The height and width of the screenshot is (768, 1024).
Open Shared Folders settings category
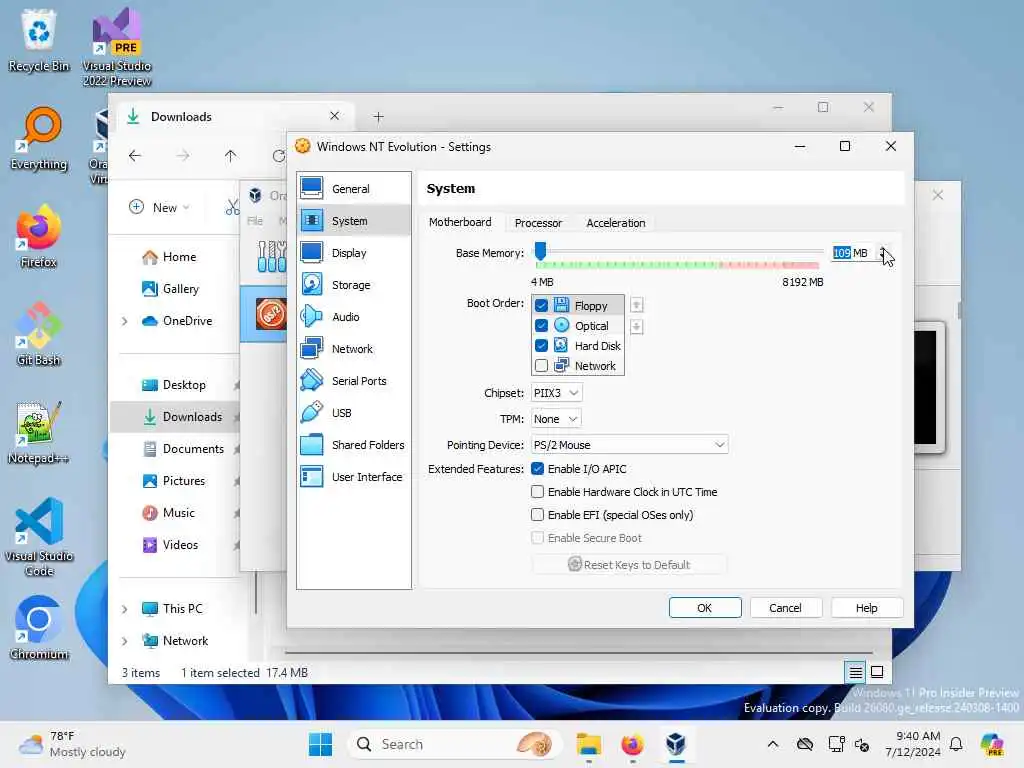(x=354, y=445)
